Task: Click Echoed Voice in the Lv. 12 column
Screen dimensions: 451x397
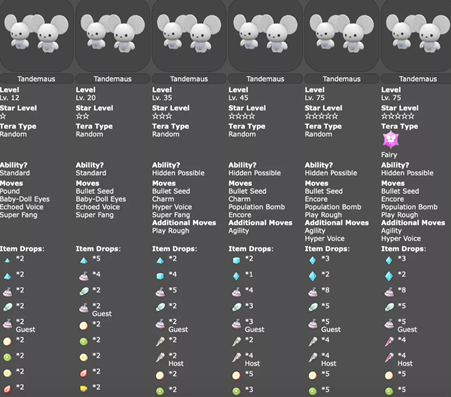Action: [22, 207]
